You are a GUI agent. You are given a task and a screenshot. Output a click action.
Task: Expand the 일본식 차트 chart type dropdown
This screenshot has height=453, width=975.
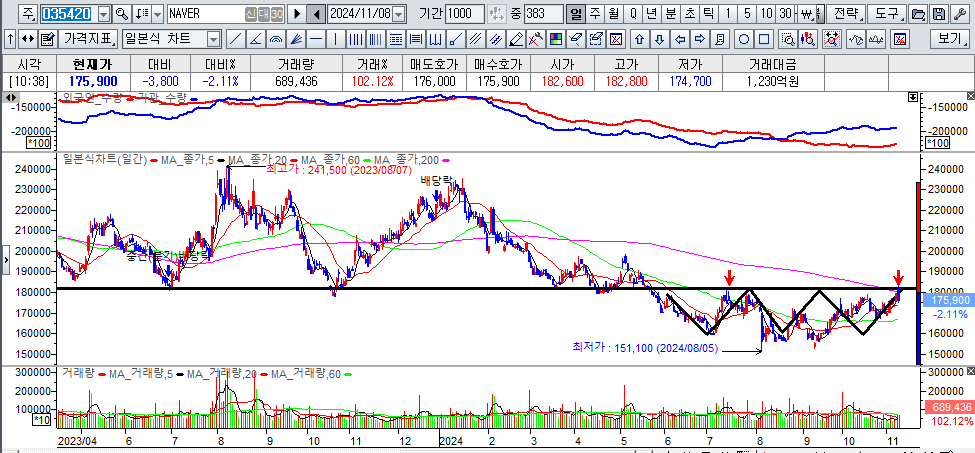point(213,39)
